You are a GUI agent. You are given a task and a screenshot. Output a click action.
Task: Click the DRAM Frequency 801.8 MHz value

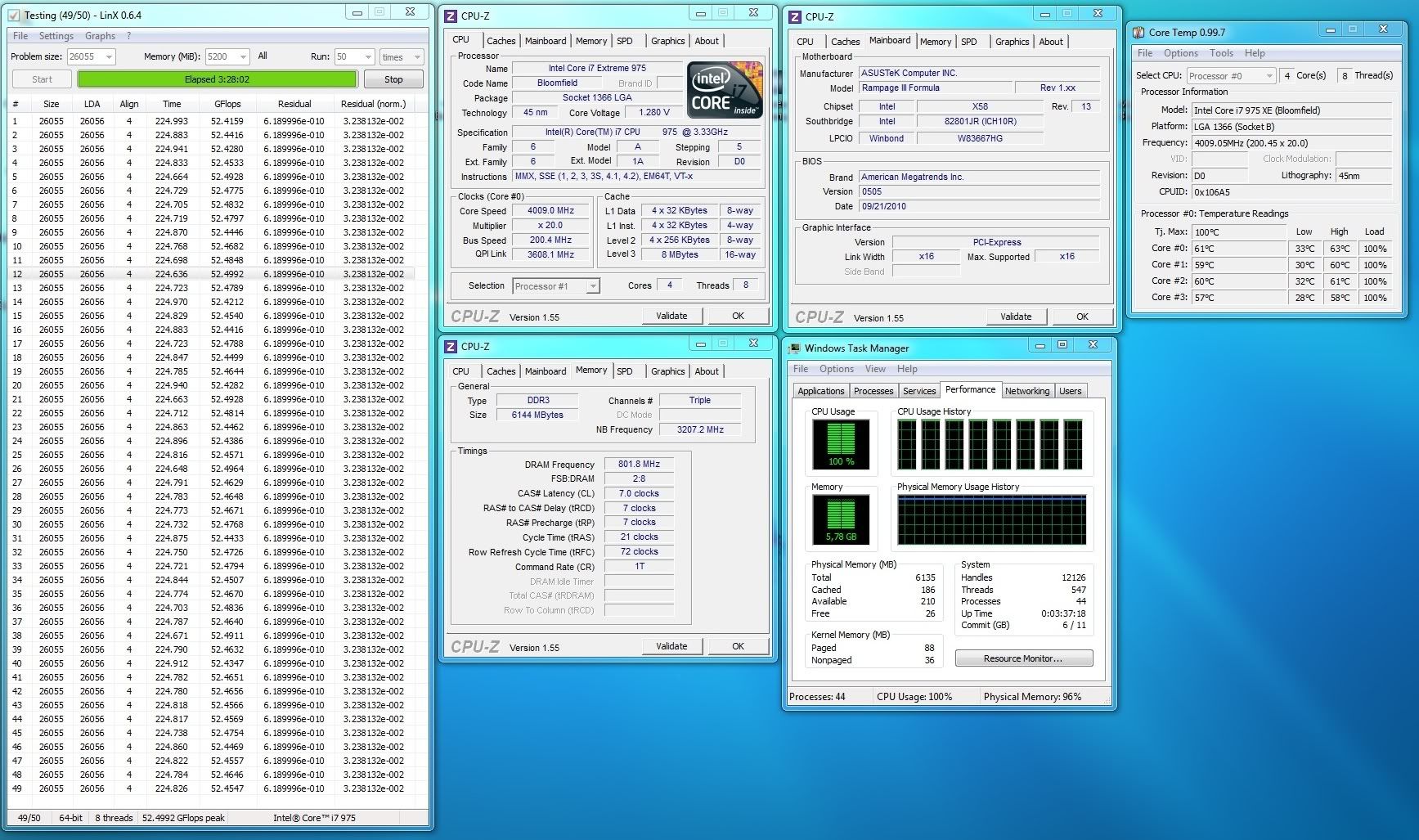pyautogui.click(x=639, y=464)
